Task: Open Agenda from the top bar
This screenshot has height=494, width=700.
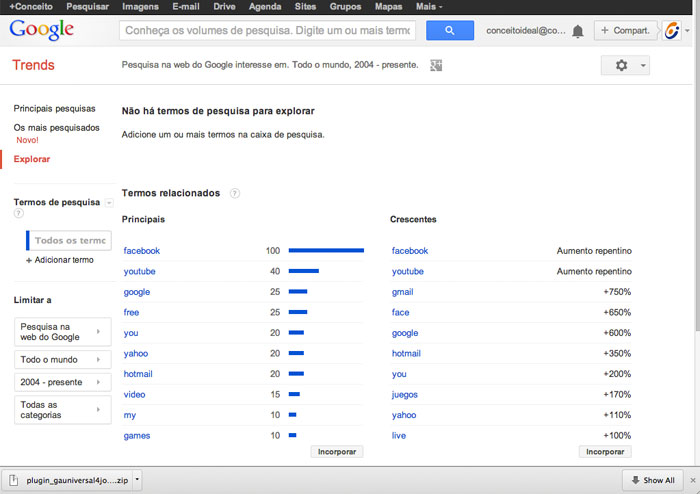Action: [x=265, y=7]
